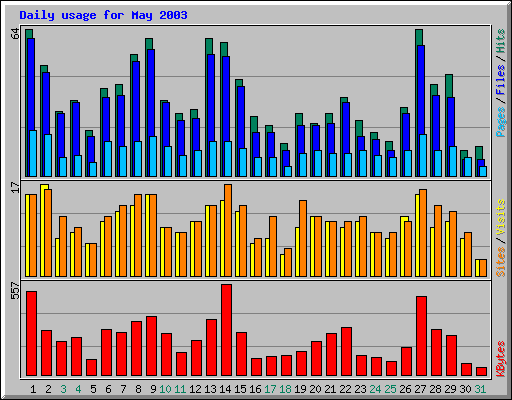Click day 28 on the x-axis

point(435,389)
